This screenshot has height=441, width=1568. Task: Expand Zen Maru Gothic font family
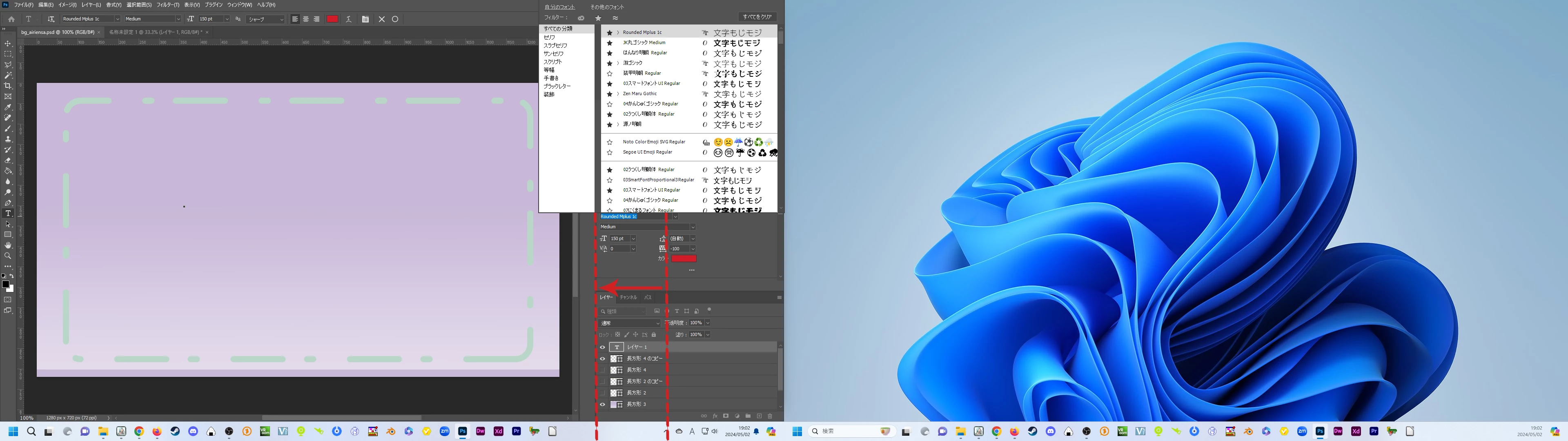click(618, 94)
